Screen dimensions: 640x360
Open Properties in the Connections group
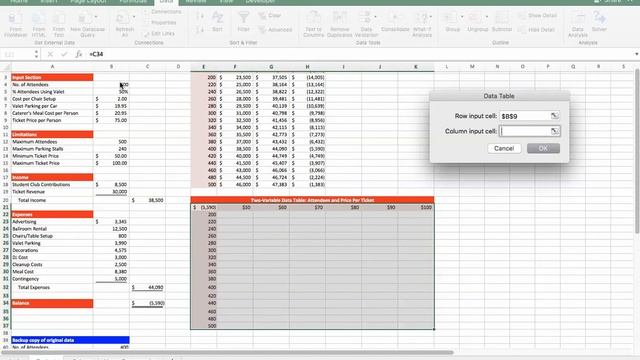point(160,23)
